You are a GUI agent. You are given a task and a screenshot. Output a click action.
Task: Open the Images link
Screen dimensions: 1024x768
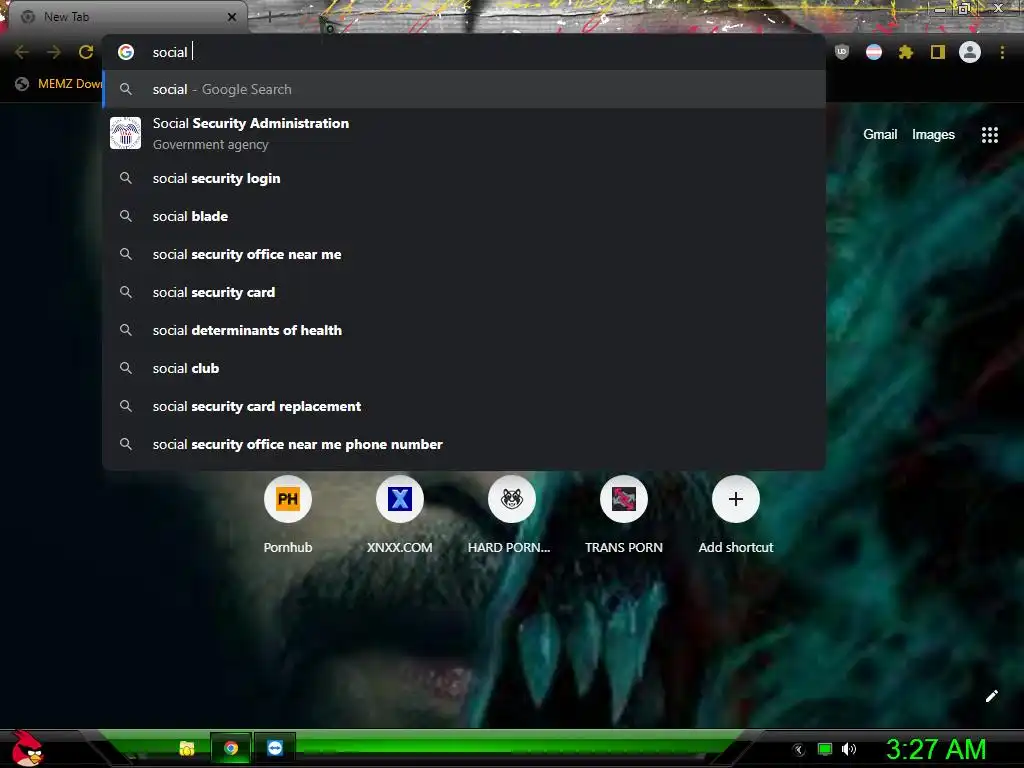pos(933,135)
